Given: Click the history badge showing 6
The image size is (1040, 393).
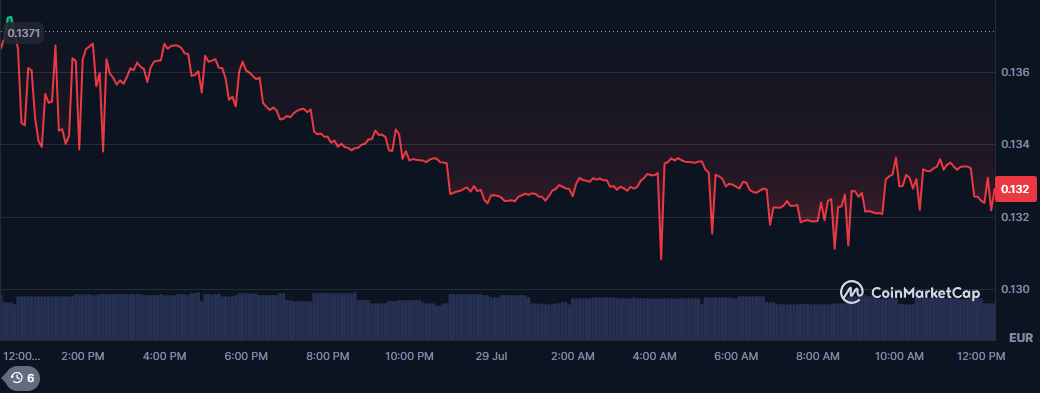Looking at the screenshot, I should click(22, 378).
